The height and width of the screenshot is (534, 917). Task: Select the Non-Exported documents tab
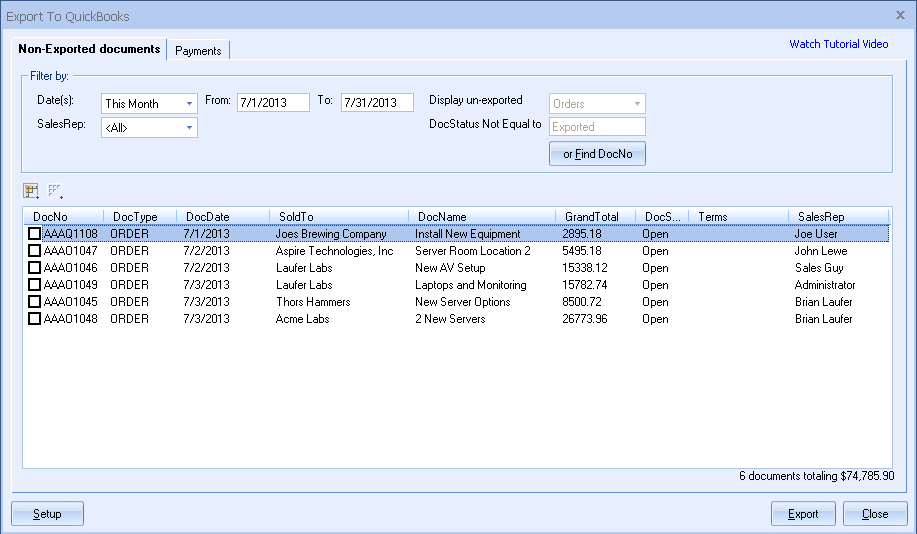89,49
